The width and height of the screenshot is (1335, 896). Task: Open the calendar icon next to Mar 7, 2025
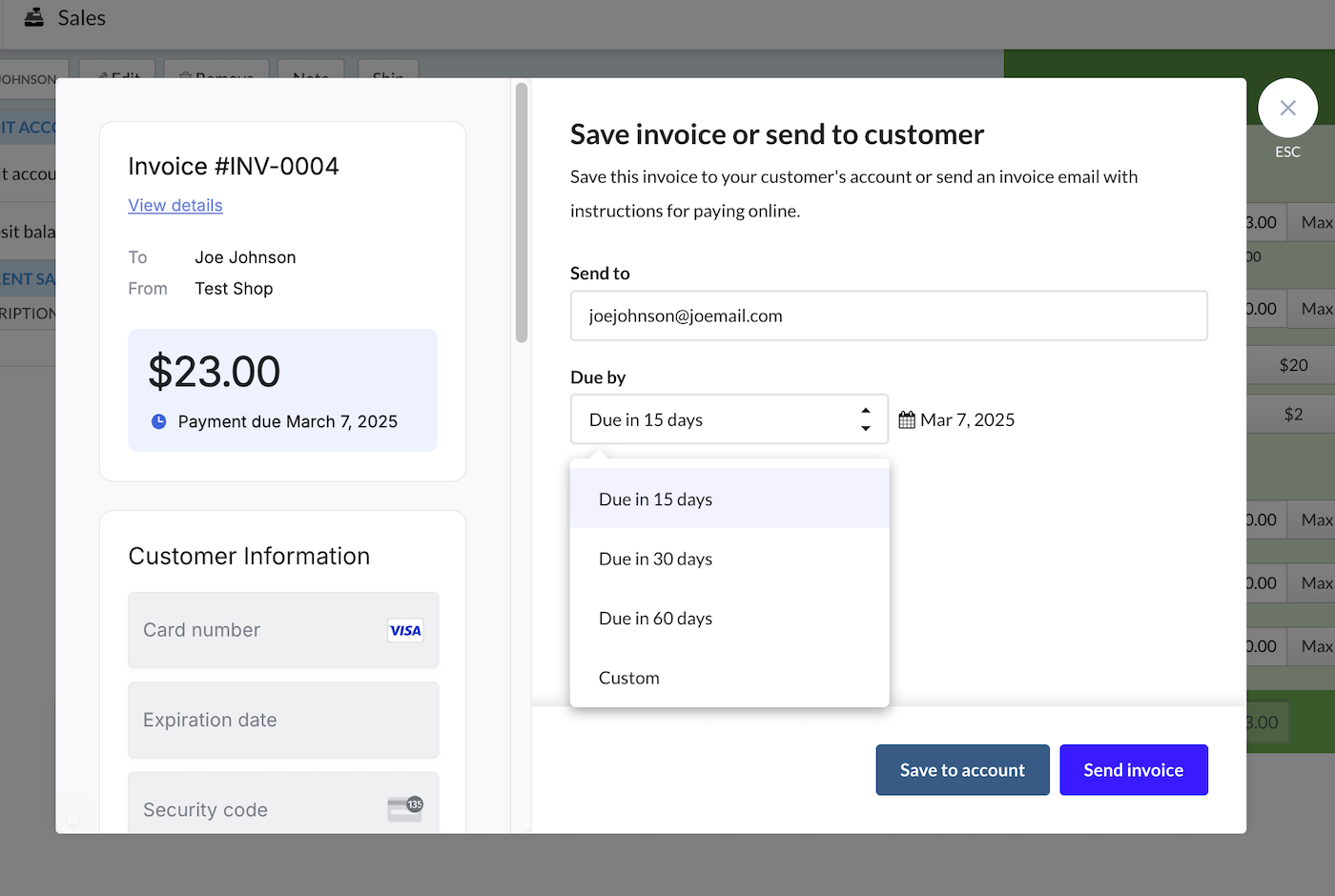[x=906, y=419]
